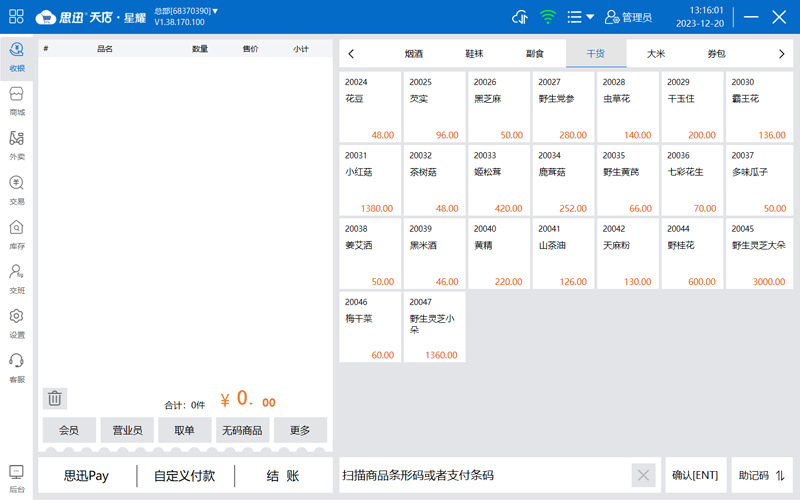Open the 交班 shift handover icon
This screenshot has width=800, height=500.
tap(16, 279)
